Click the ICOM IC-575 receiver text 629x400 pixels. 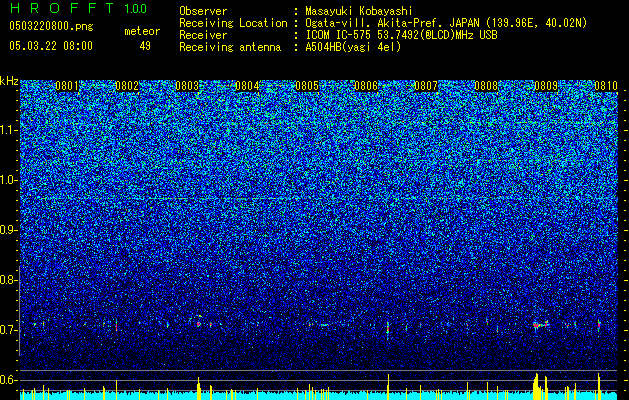401,35
